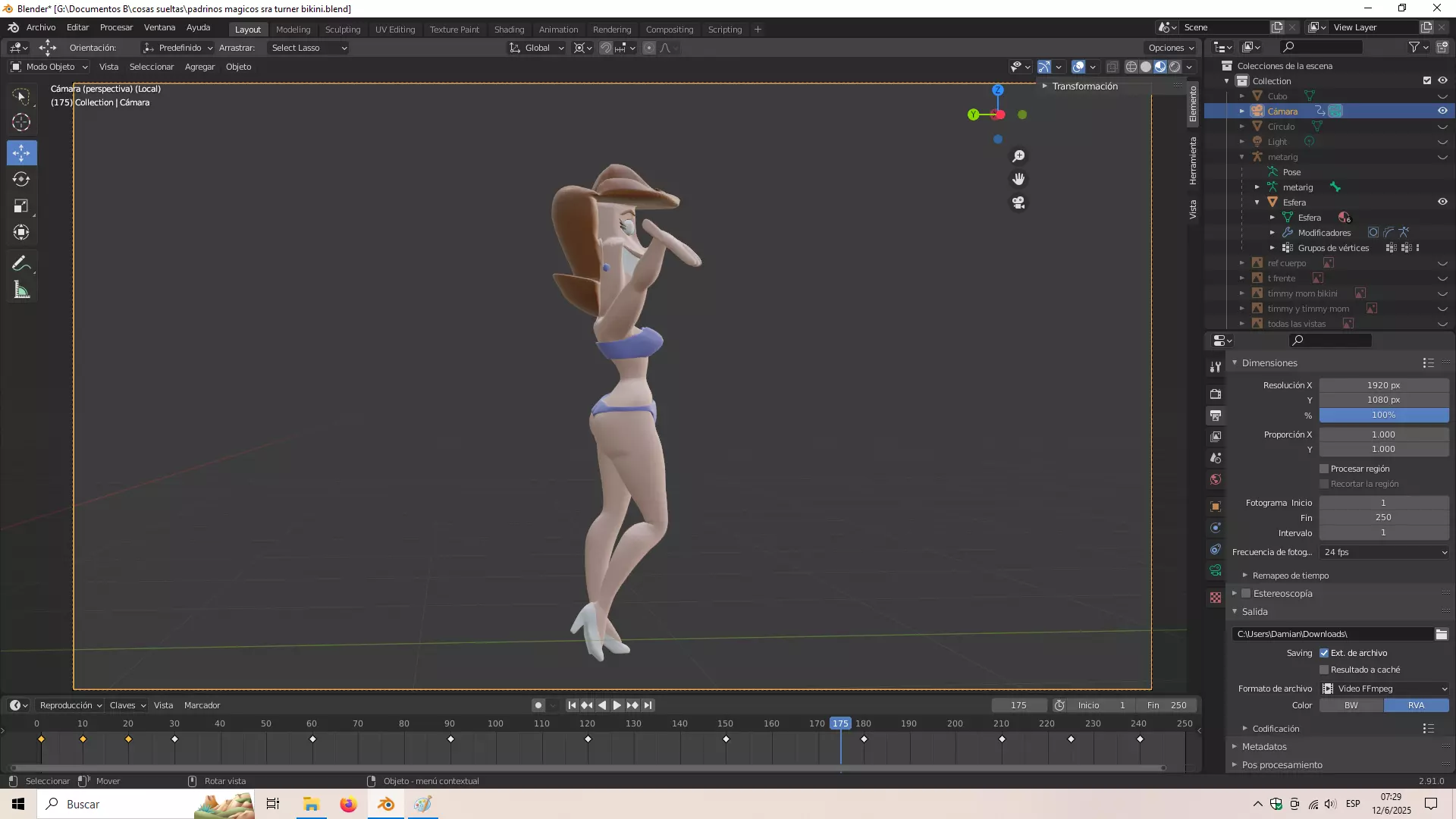Select the Annotate tool
This screenshot has width=1456, height=819.
21,264
